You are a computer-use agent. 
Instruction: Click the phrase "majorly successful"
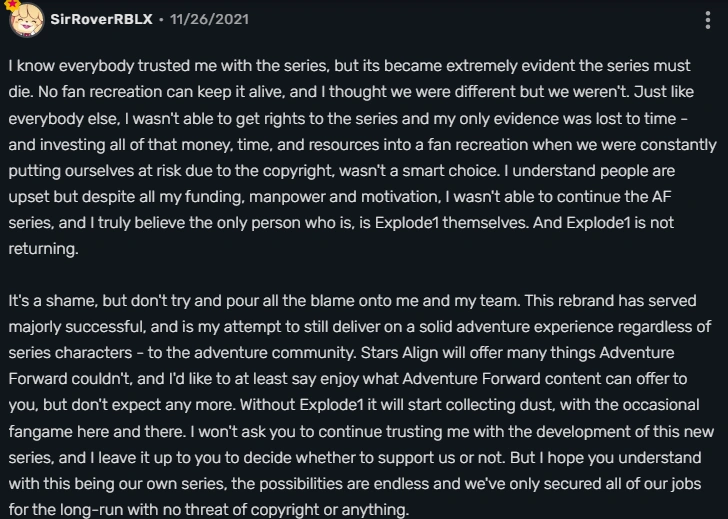click(68, 326)
